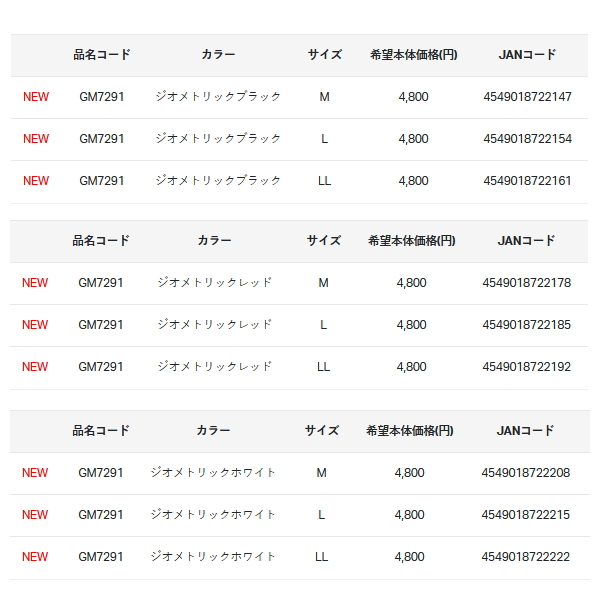
Task: Click NEW label on white L row
Action: 35,515
